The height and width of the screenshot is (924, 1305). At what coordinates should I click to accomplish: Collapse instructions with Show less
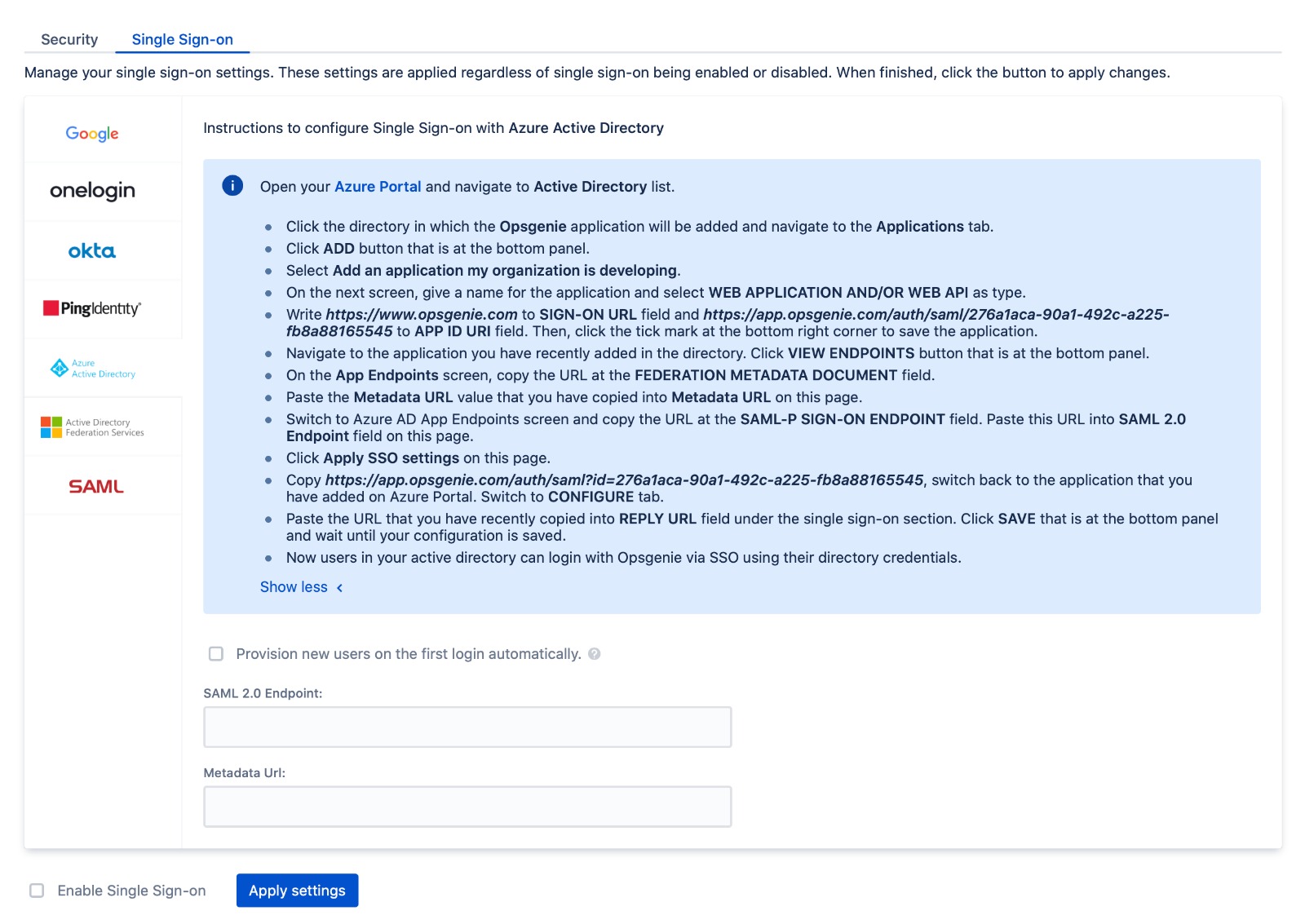(294, 587)
